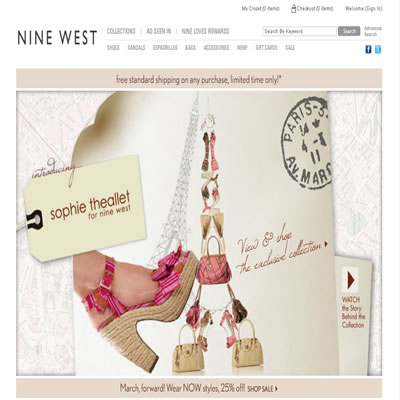This screenshot has width=400, height=400.
Task: Go to the Nine West logo homepage
Action: click(x=57, y=37)
